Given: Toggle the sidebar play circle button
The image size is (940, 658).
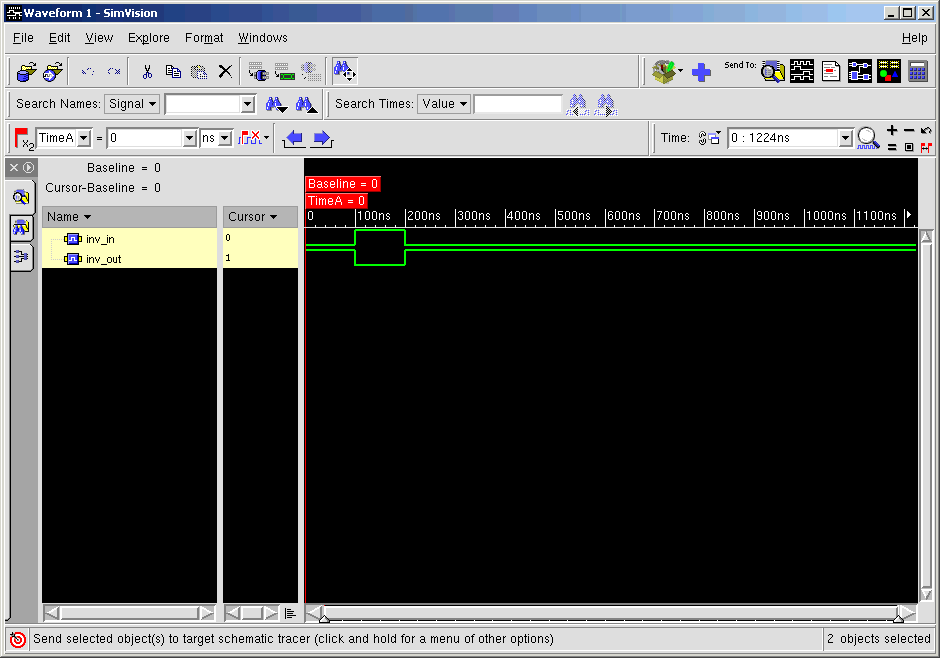Looking at the screenshot, I should (28, 168).
